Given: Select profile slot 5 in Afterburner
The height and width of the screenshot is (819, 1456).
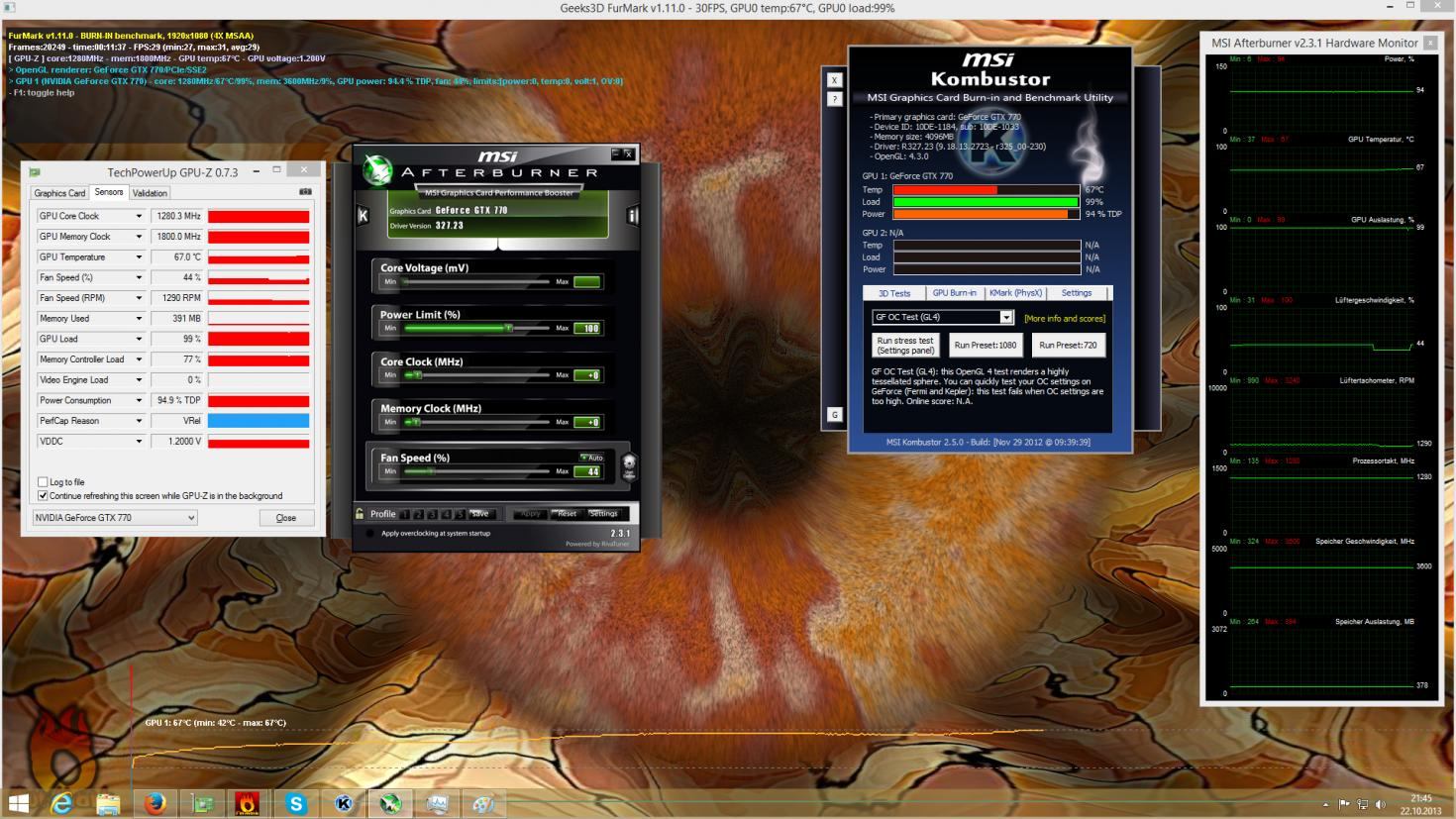Looking at the screenshot, I should point(460,514).
